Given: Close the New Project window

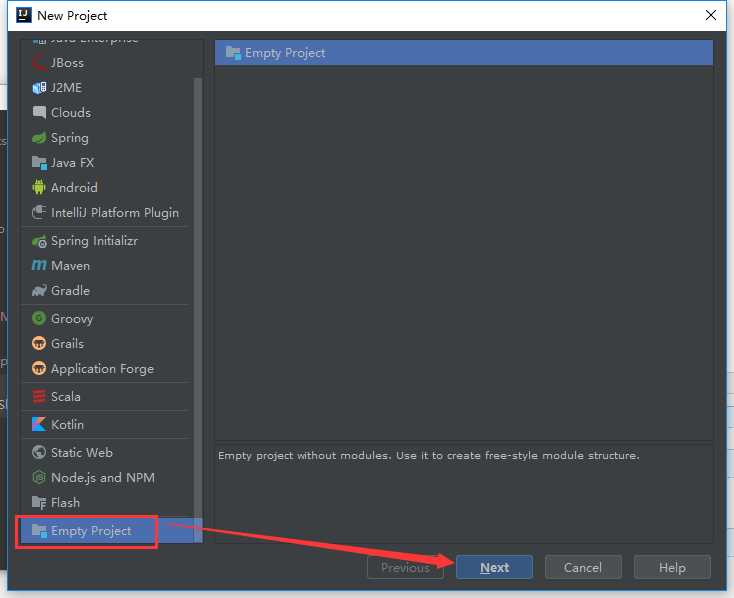Looking at the screenshot, I should (710, 15).
